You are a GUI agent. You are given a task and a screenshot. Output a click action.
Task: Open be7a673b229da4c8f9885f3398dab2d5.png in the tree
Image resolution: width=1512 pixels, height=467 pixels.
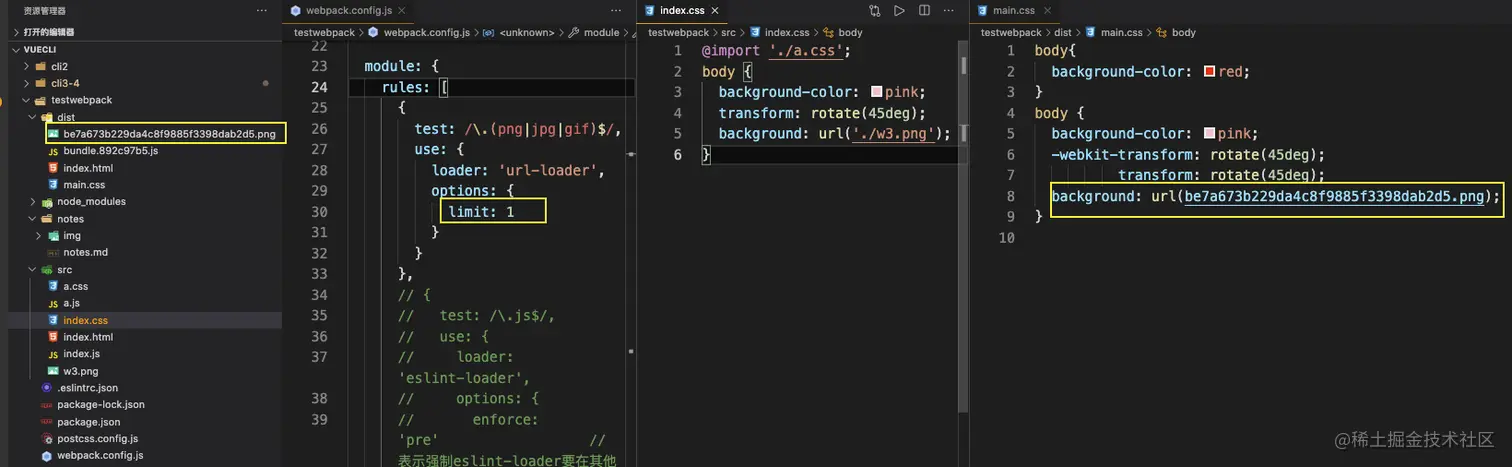tap(169, 133)
